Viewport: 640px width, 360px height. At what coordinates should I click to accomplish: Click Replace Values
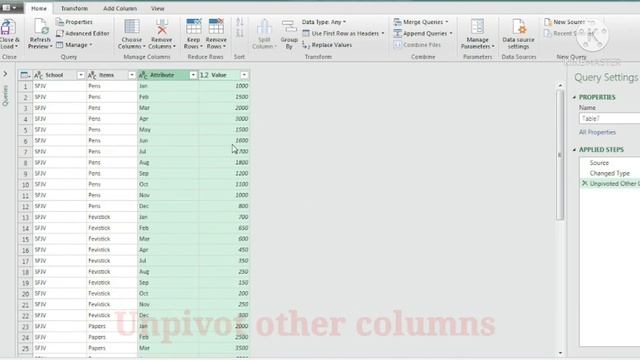point(327,45)
